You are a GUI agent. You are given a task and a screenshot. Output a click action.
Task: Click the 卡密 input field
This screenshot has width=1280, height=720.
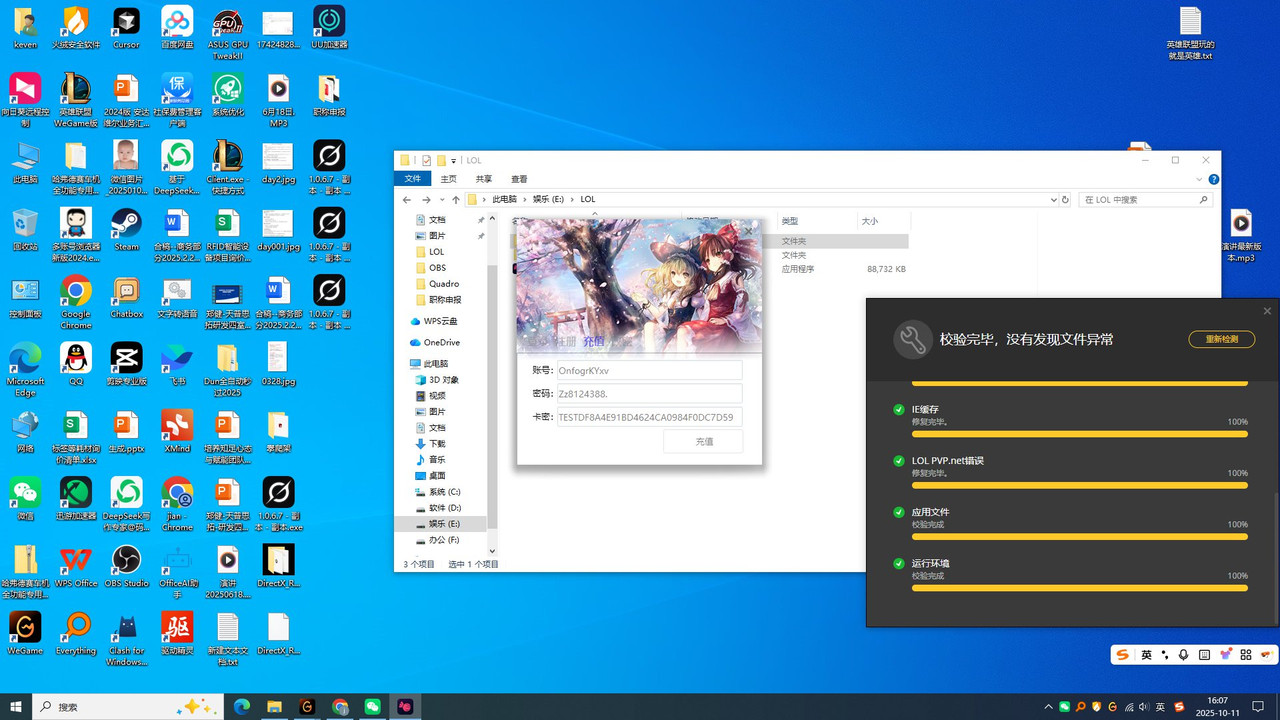(x=649, y=417)
